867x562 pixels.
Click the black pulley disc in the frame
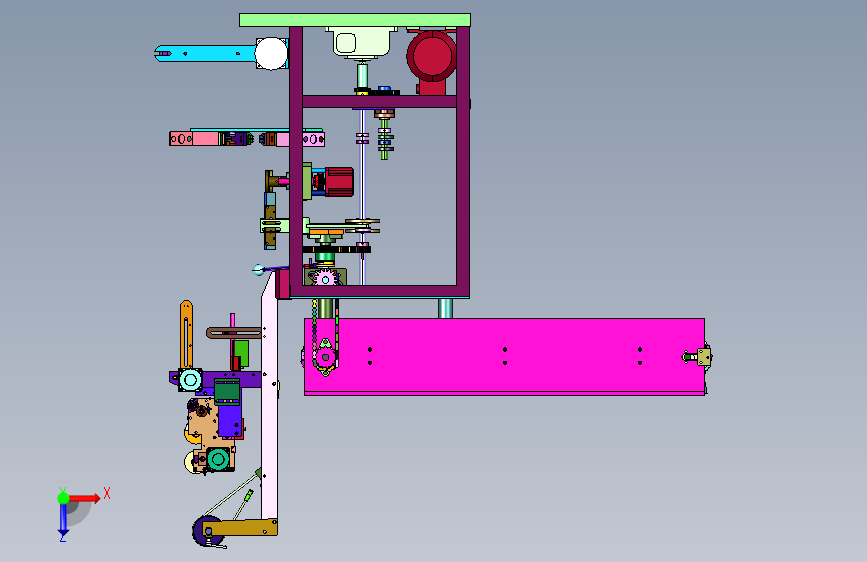(336, 249)
